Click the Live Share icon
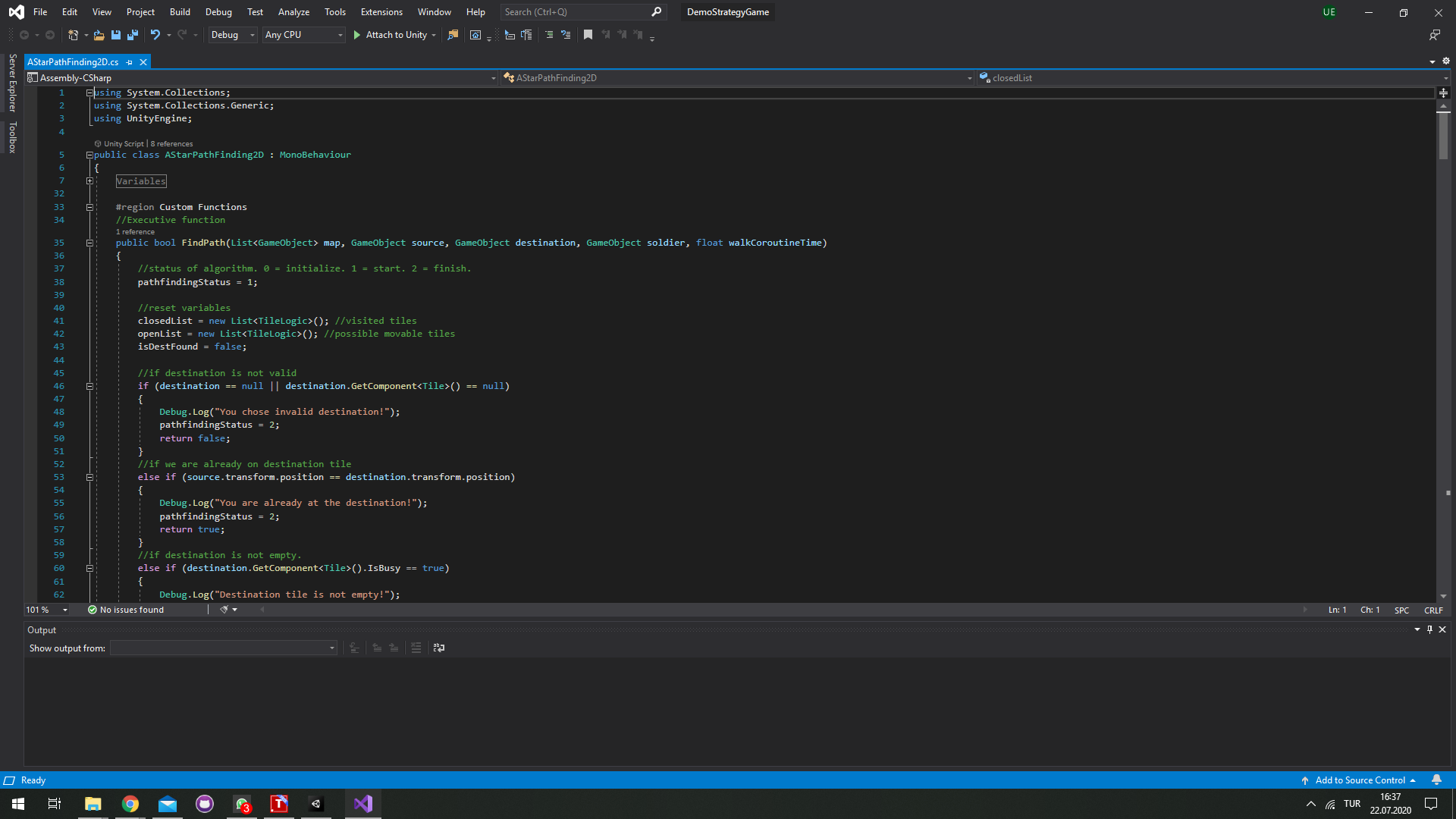This screenshot has height=819, width=1456. click(x=1434, y=35)
